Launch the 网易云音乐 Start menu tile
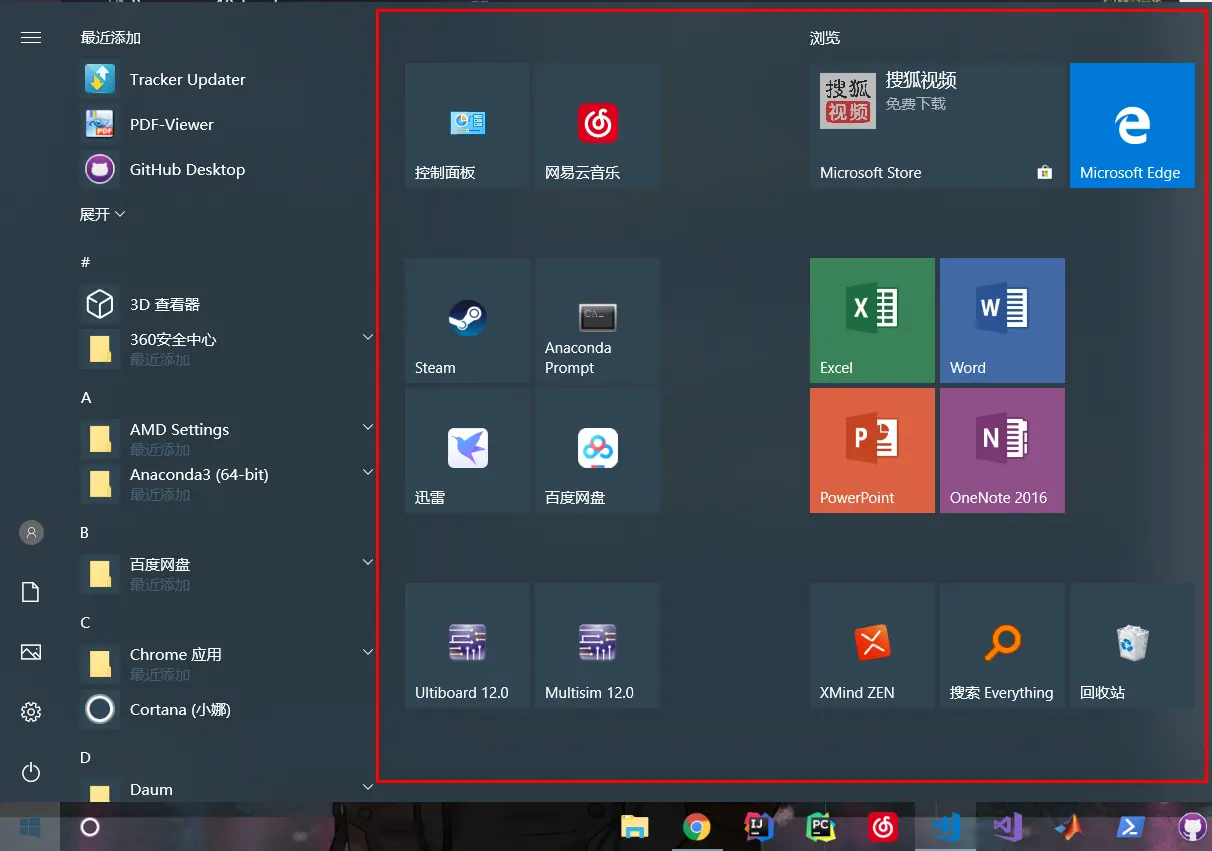1212x851 pixels. coord(597,126)
